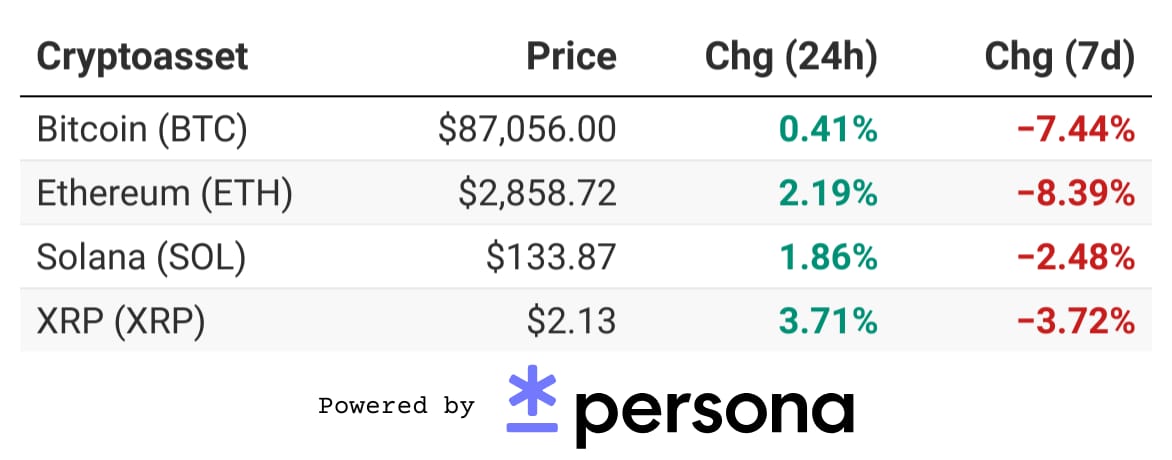The image size is (1172, 460).
Task: Click the Bitcoin price $87,056.00
Action: tap(528, 129)
